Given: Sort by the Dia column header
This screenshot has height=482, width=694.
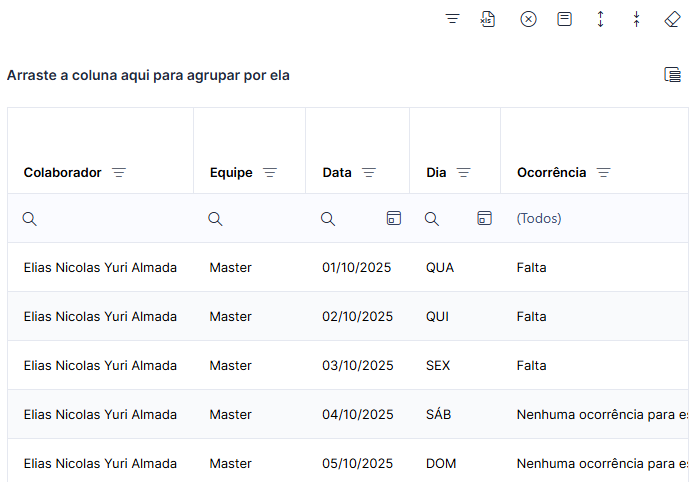Looking at the screenshot, I should [436, 173].
